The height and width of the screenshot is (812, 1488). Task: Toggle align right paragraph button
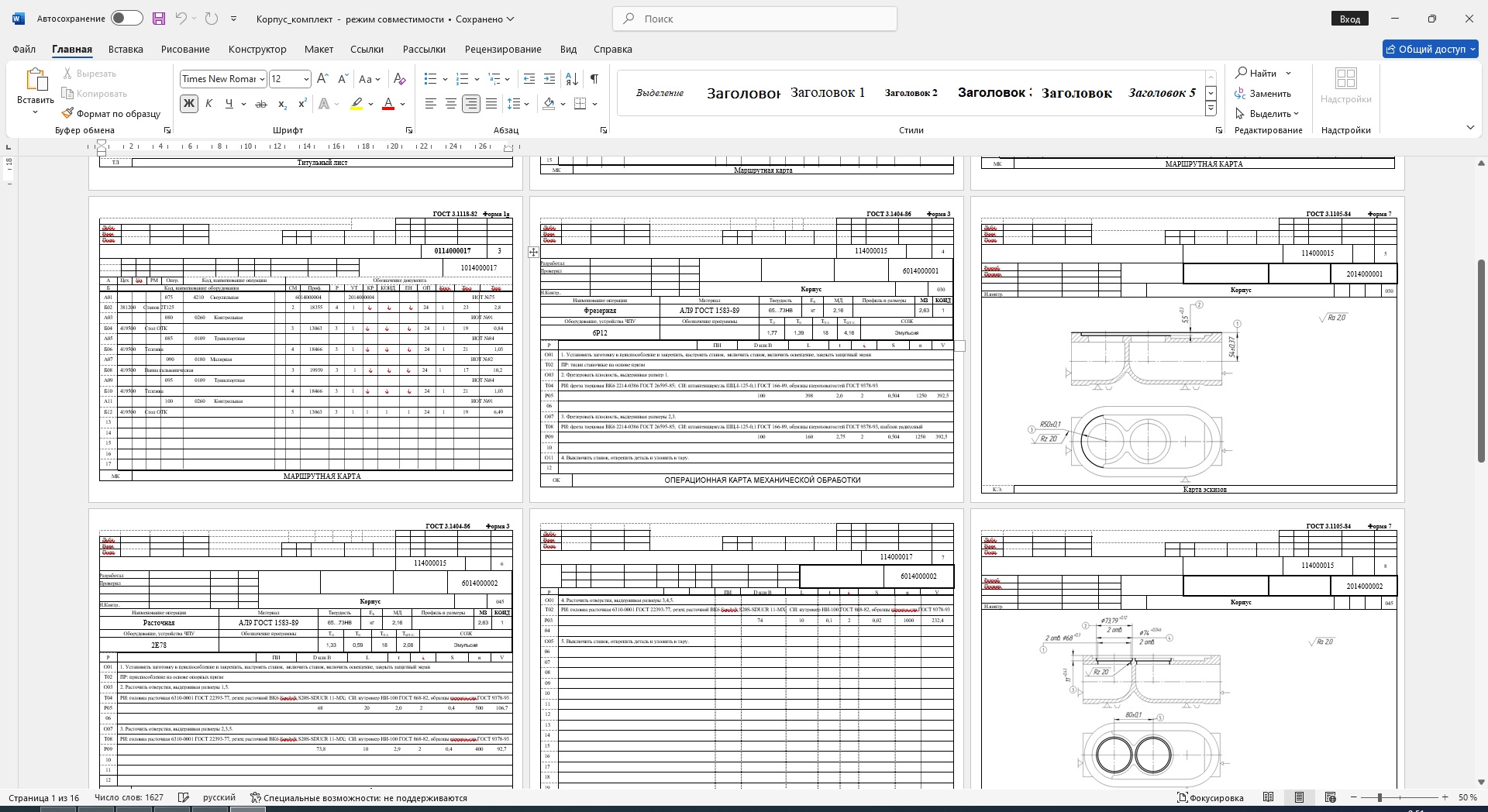(x=470, y=104)
